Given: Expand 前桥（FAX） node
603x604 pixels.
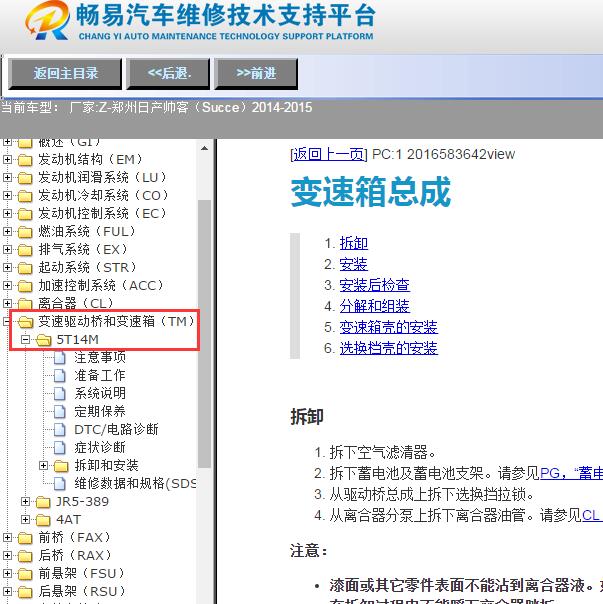Looking at the screenshot, I should tap(7, 537).
